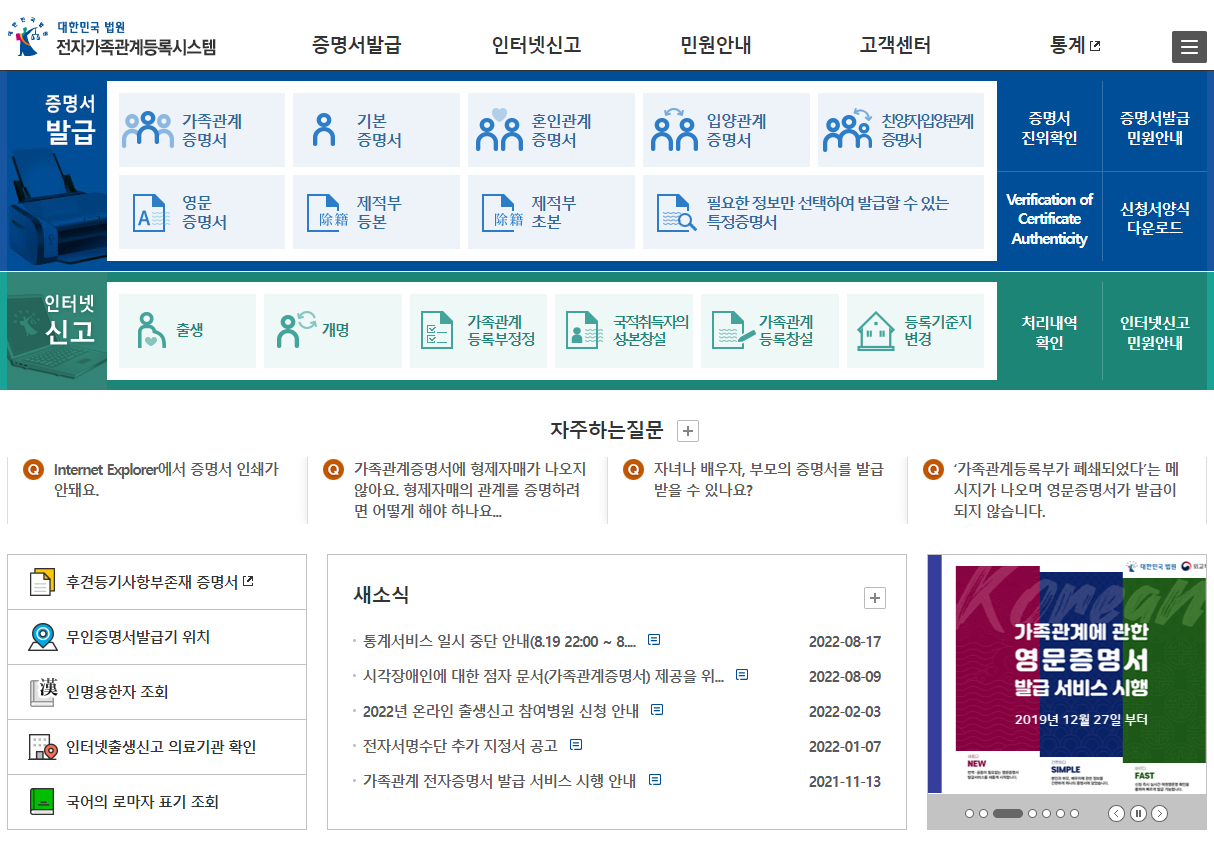Click the 국어의 로마자 표기 조회 book icon
The image size is (1214, 860).
(x=42, y=802)
